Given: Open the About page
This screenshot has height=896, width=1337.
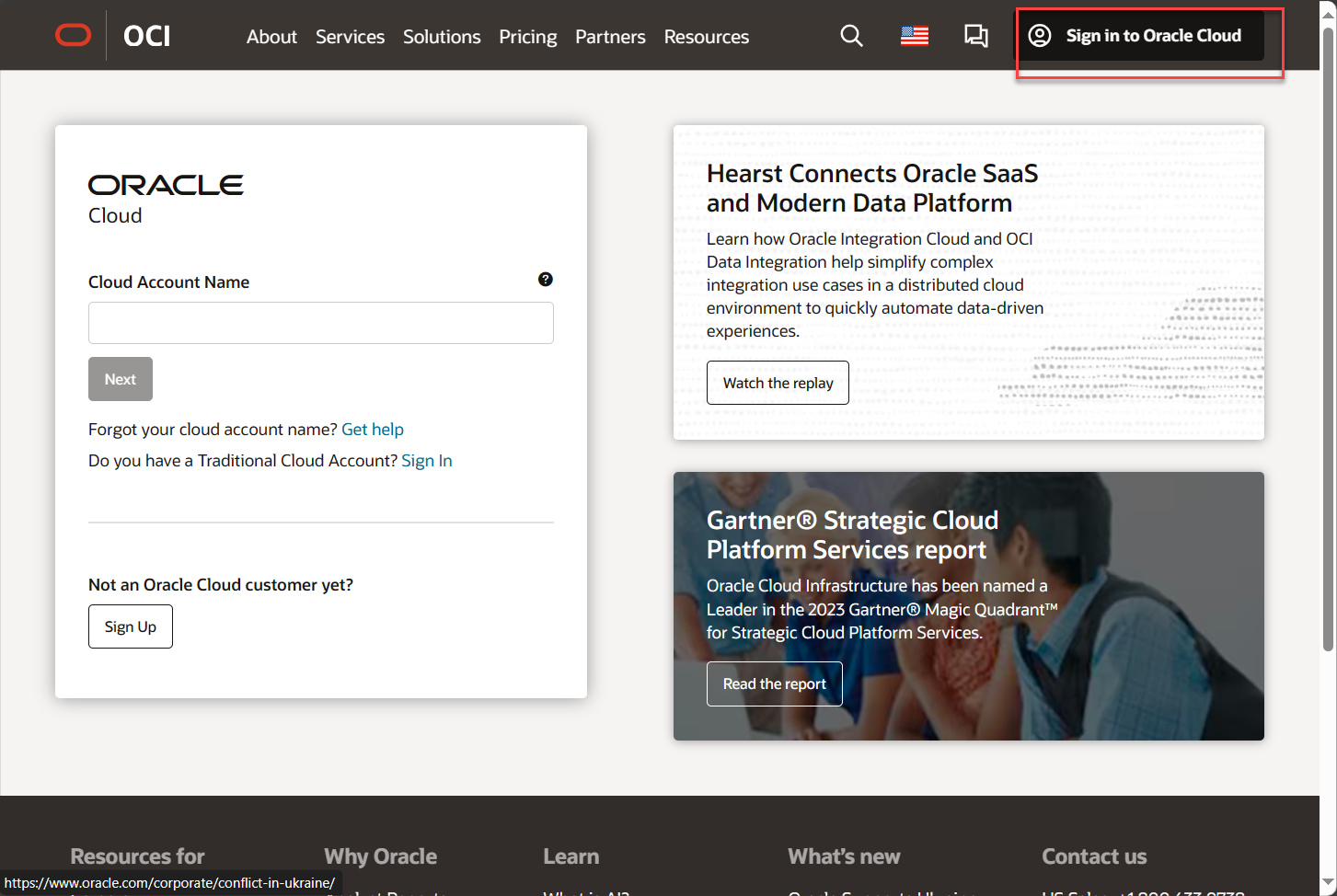Looking at the screenshot, I should tap(271, 37).
